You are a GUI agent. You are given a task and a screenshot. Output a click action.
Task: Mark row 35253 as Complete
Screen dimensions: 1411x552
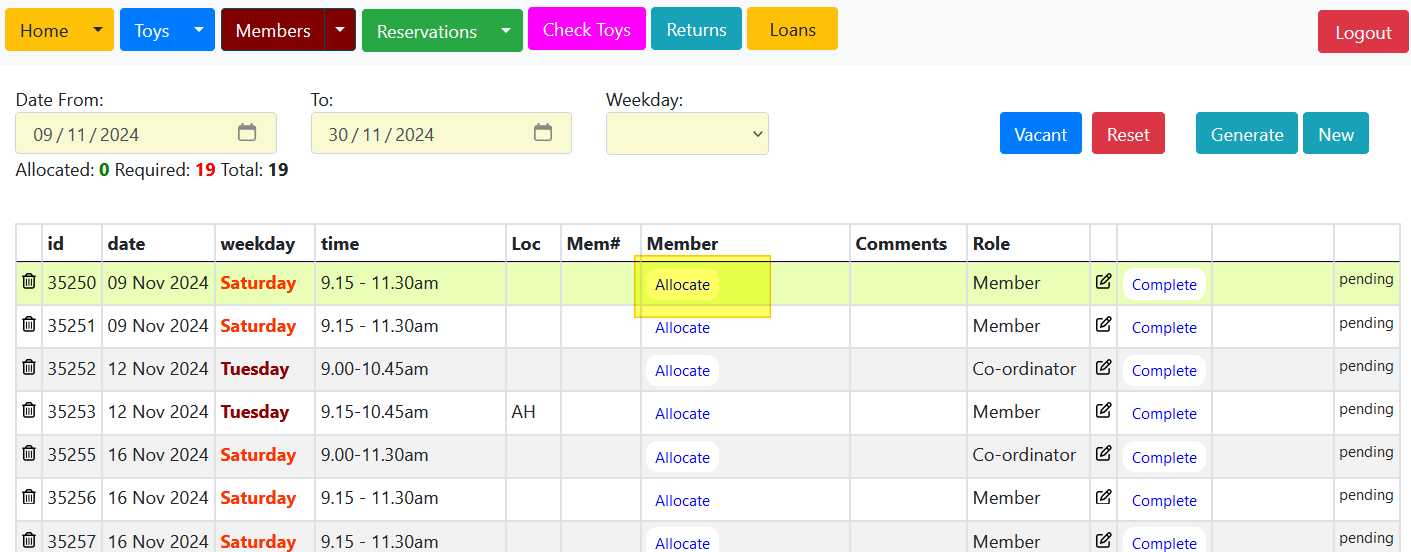(x=1164, y=414)
